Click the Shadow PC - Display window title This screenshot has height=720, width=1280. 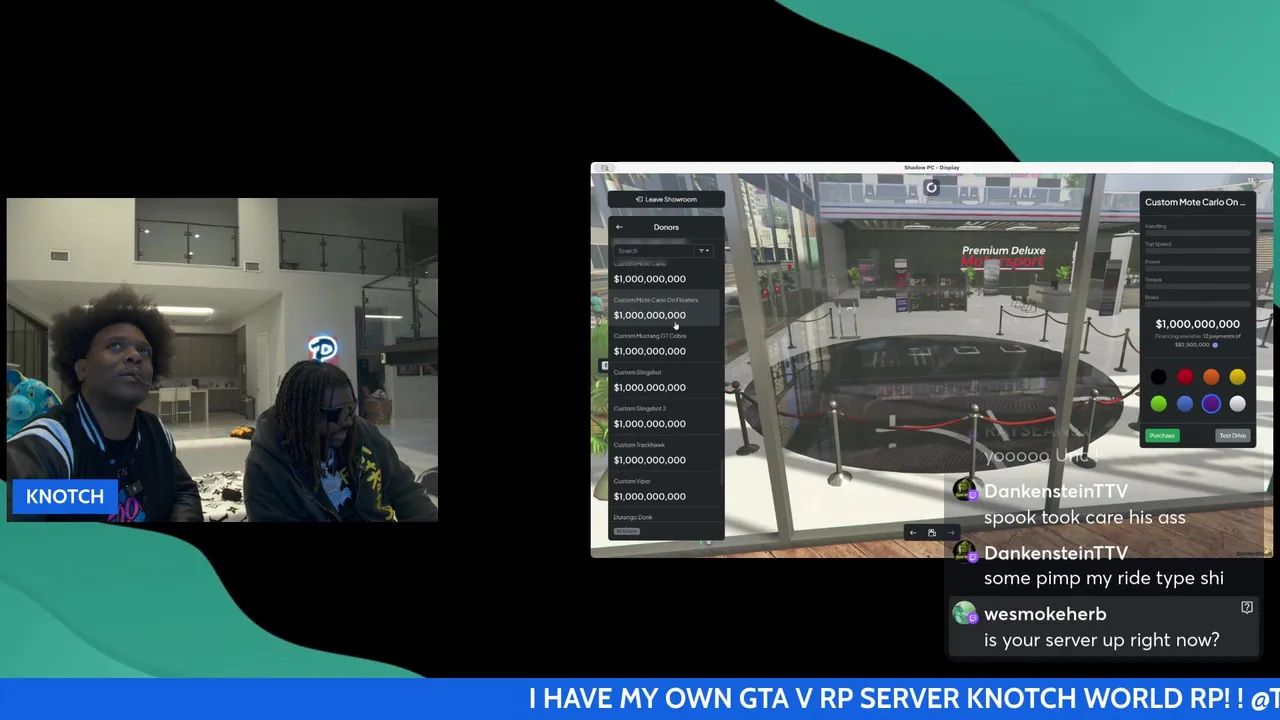[932, 167]
